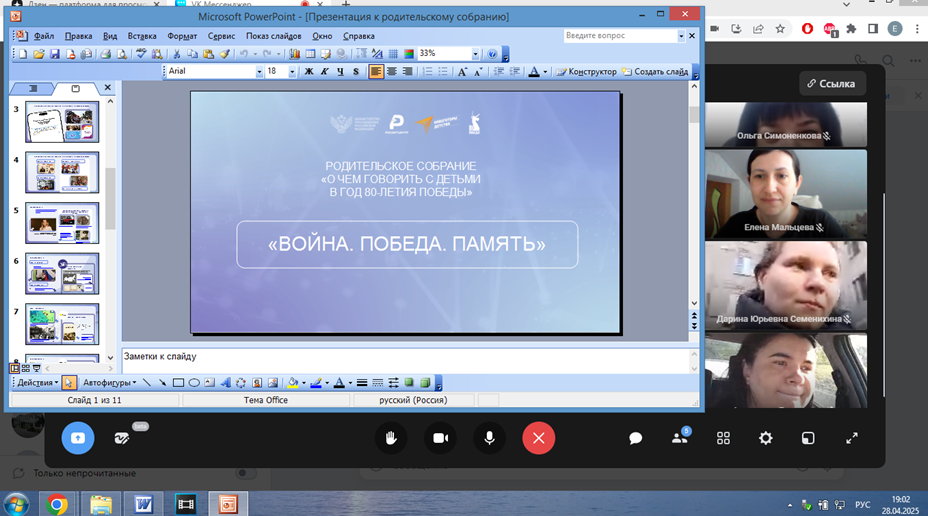Image resolution: width=928 pixels, height=516 pixels.
Task: Open PowerPoint help question-mark icon
Action: (x=492, y=54)
